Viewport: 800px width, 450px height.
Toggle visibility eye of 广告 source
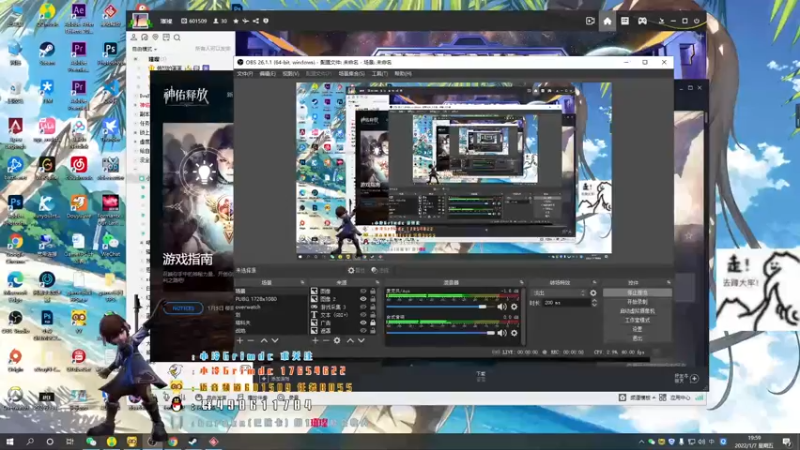[363, 322]
